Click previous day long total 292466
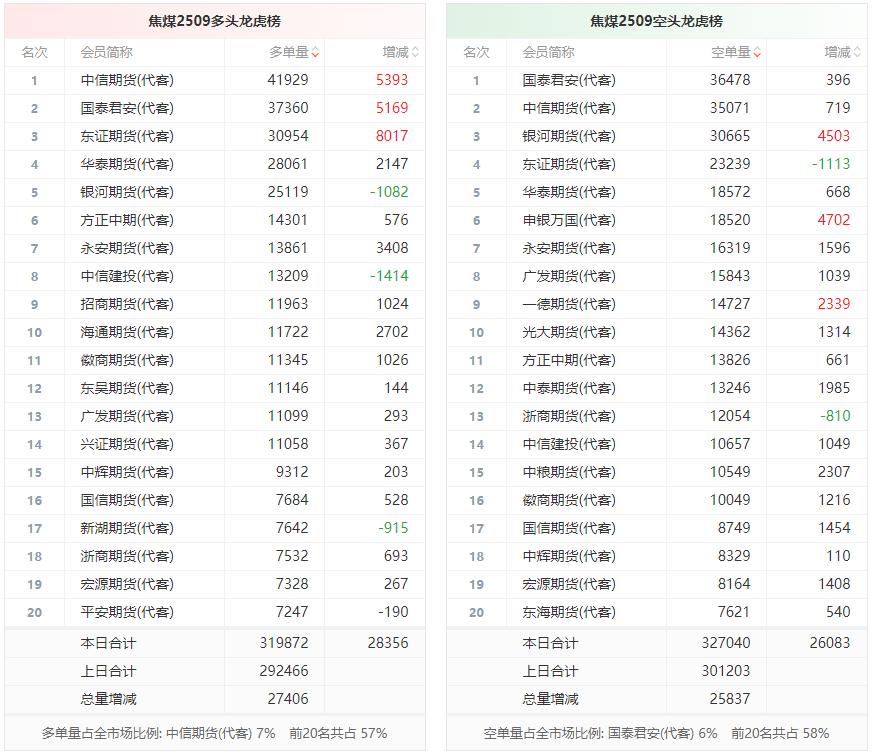872x755 pixels. click(284, 671)
